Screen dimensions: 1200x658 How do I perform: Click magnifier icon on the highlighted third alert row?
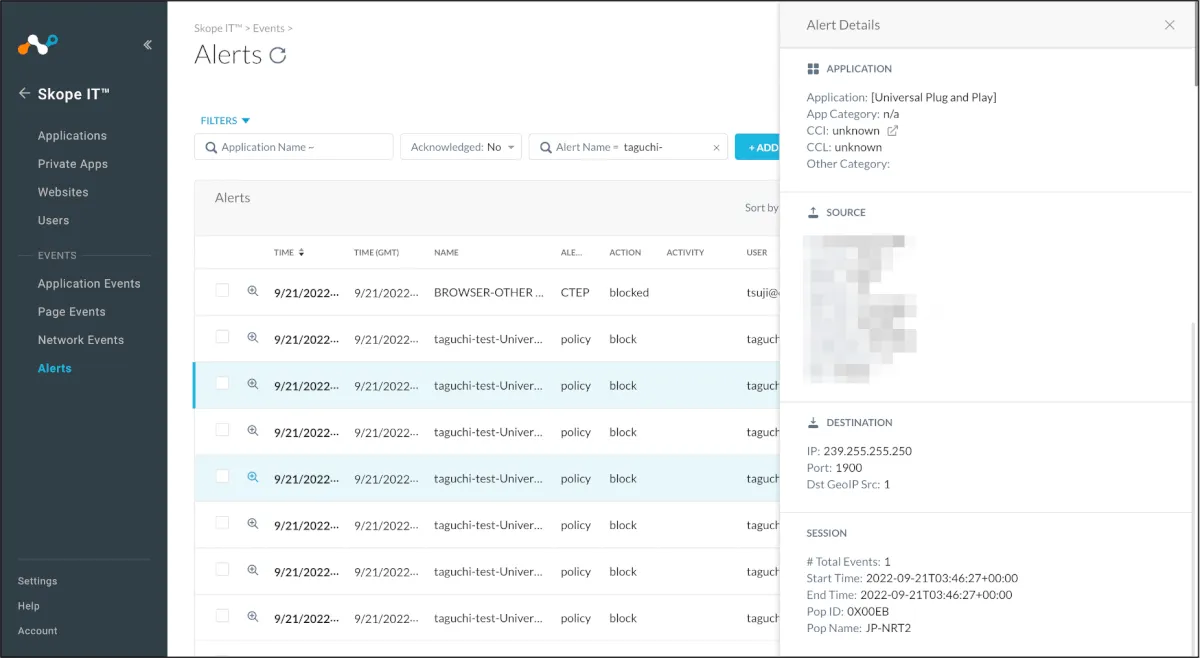(253, 384)
